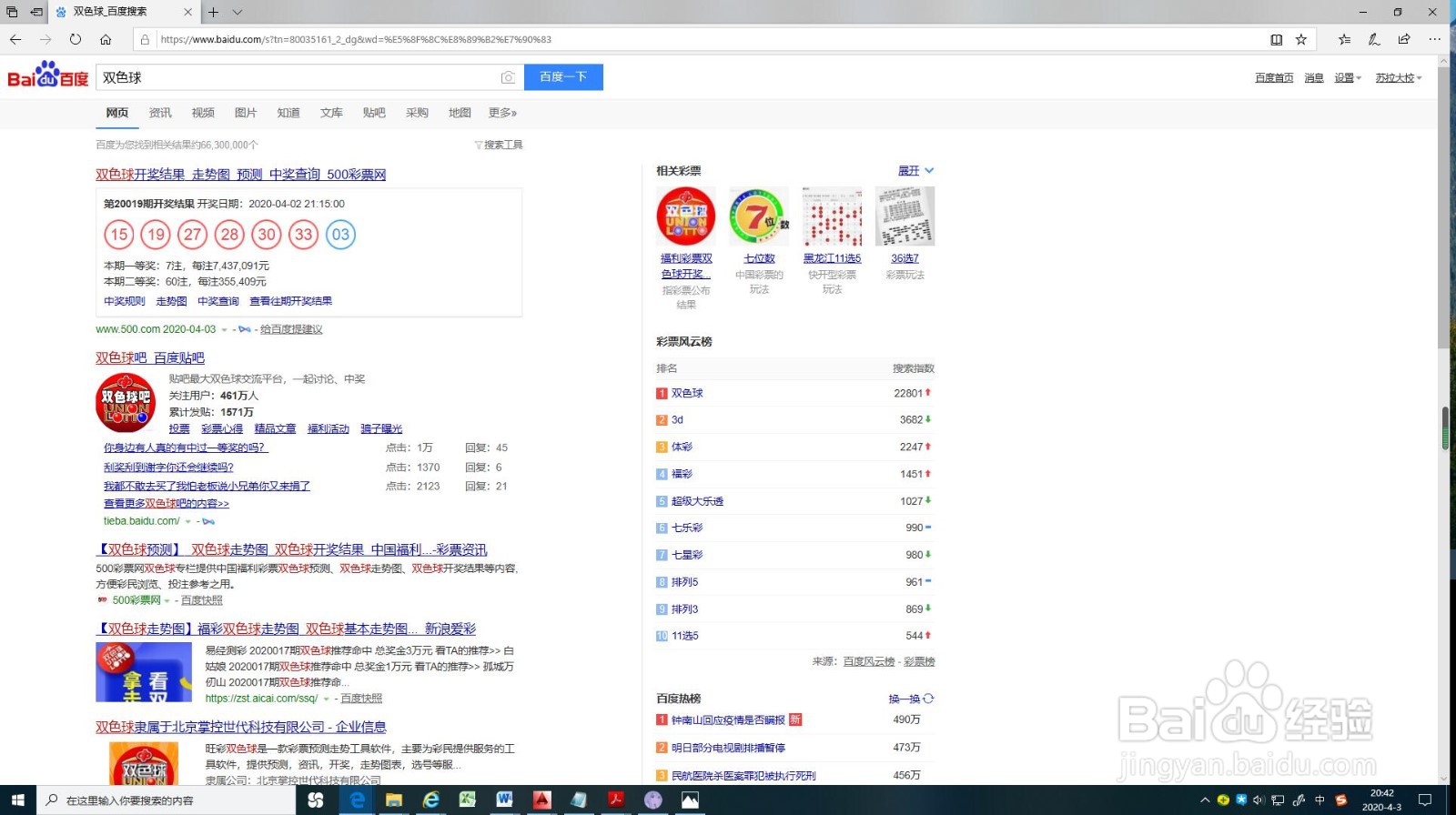This screenshot has width=1456, height=815.
Task: Click 钟南山回应疫情是否瞒报 hot topic
Action: [x=728, y=720]
